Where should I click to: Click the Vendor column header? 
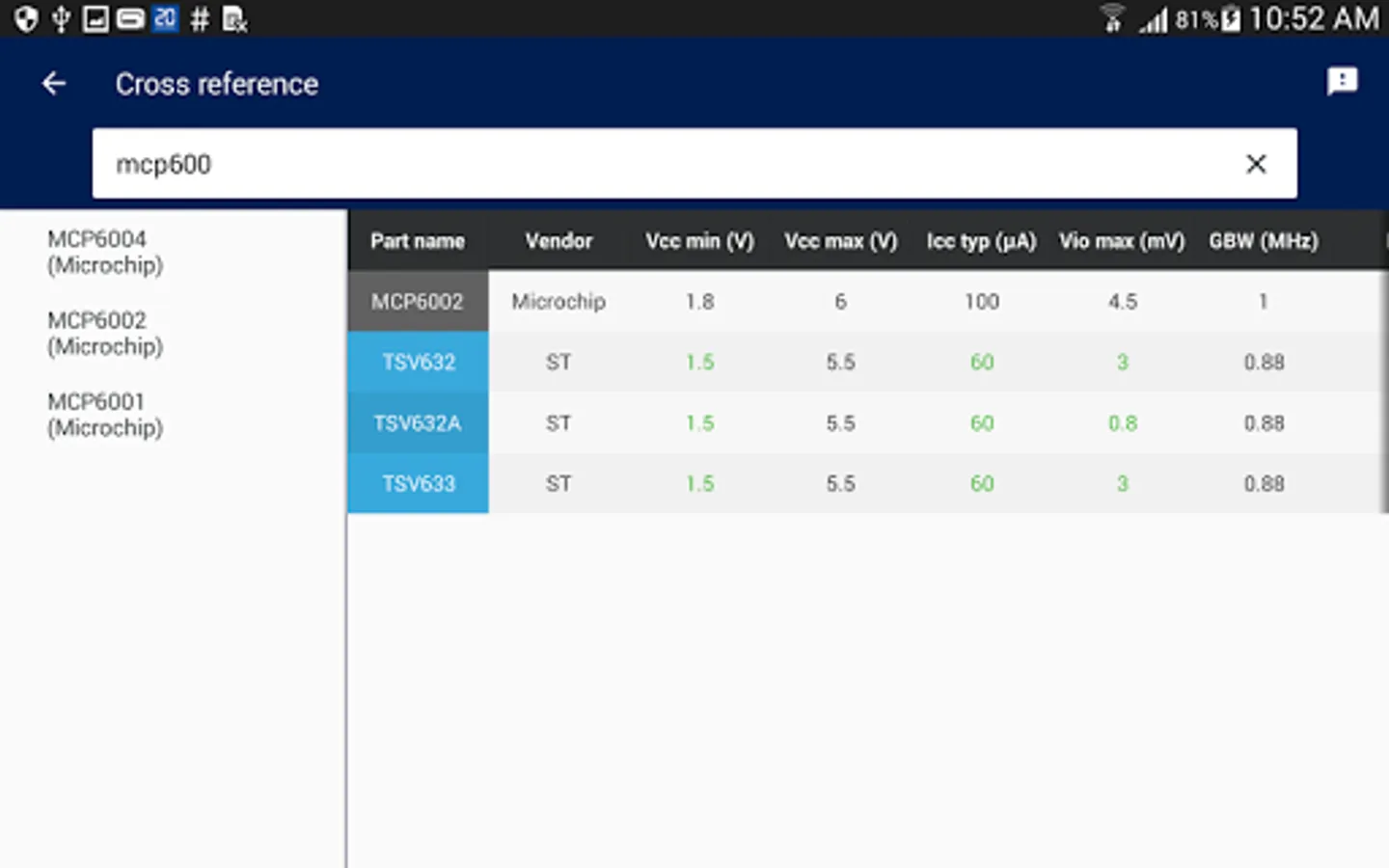(558, 241)
